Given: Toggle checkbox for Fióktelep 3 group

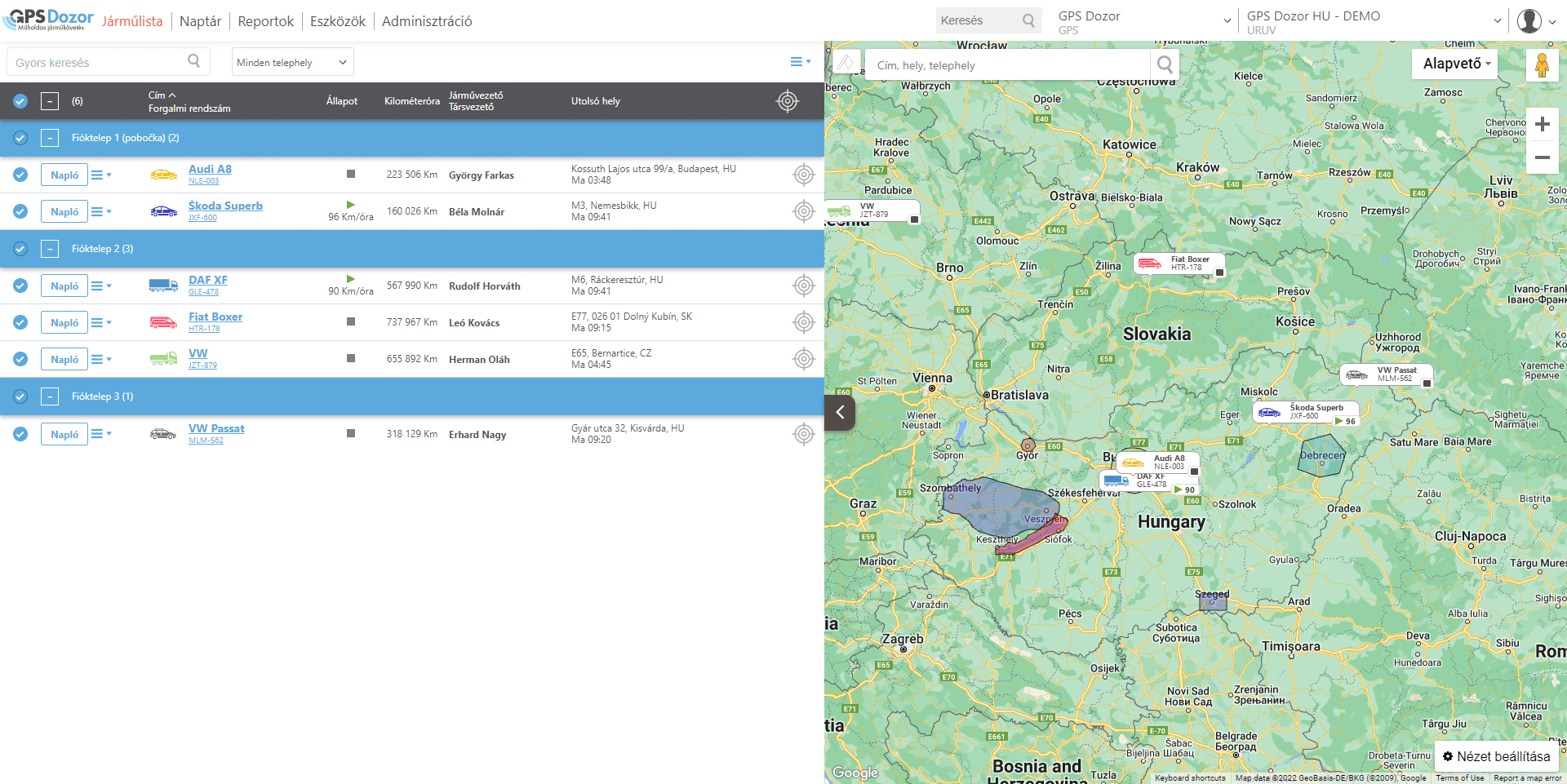Looking at the screenshot, I should 20,396.
